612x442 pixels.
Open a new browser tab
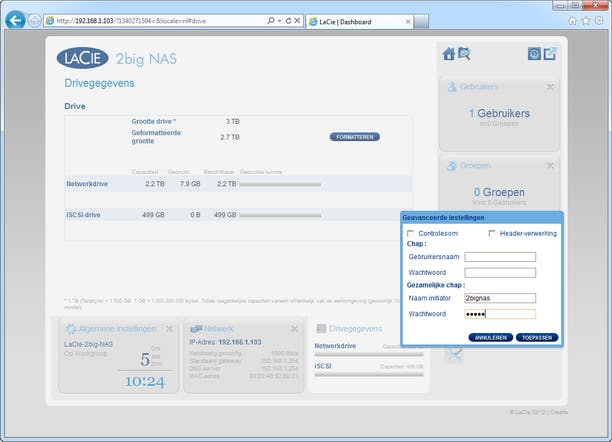[421, 22]
